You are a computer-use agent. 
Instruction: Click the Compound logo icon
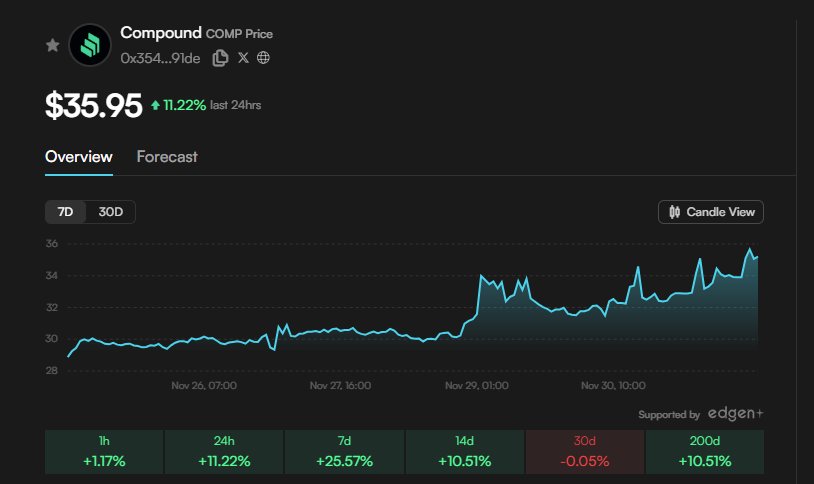coord(90,45)
